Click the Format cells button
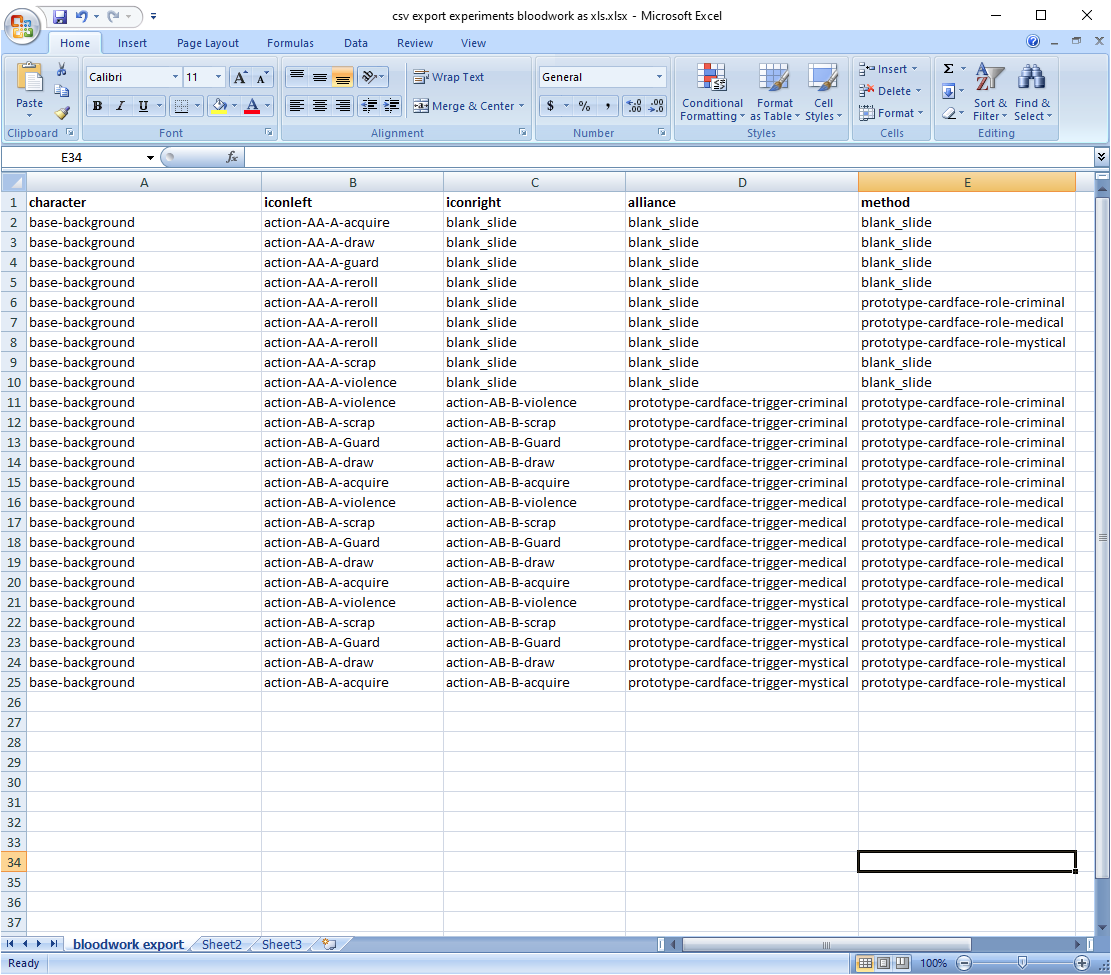The width and height of the screenshot is (1111, 975). (x=892, y=113)
